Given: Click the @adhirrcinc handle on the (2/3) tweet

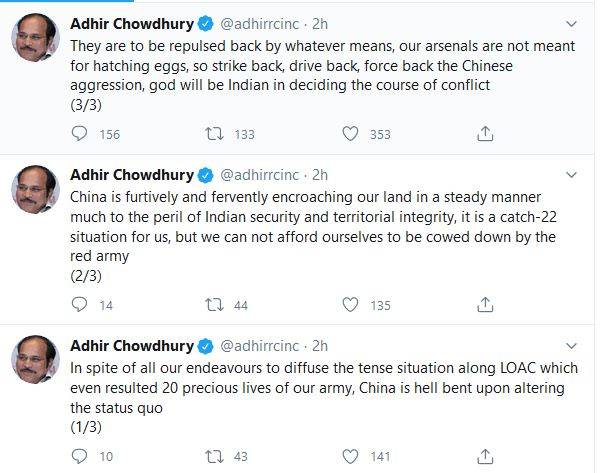Looking at the screenshot, I should (263, 175).
